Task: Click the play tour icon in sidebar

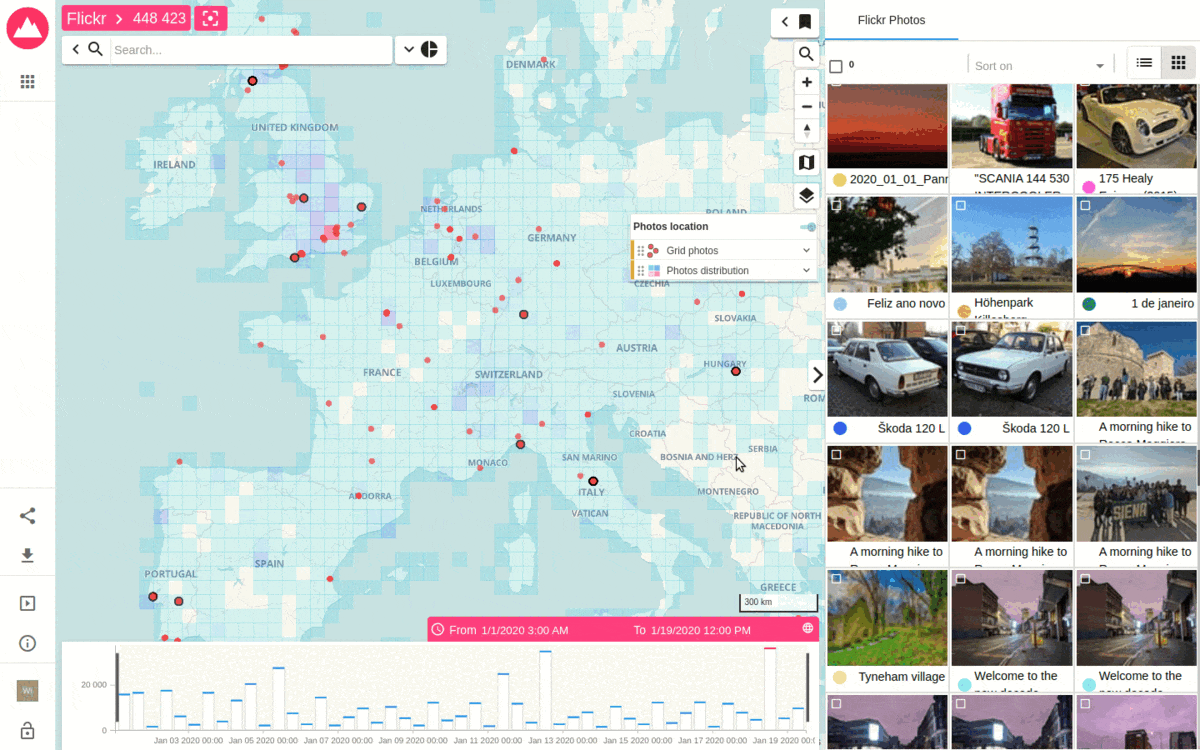Action: coord(27,603)
